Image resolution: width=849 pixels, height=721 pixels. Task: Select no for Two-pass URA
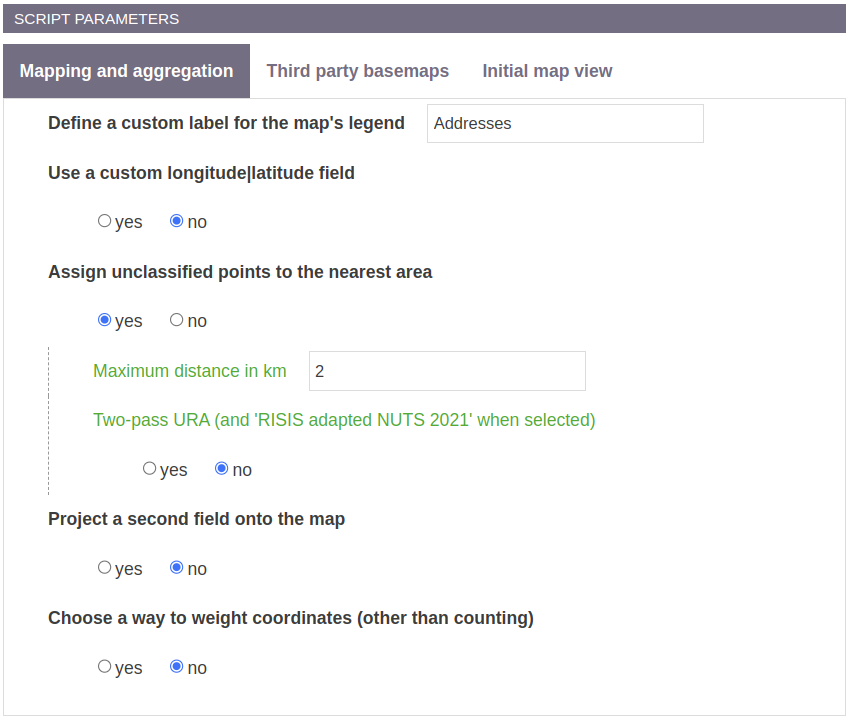point(221,468)
